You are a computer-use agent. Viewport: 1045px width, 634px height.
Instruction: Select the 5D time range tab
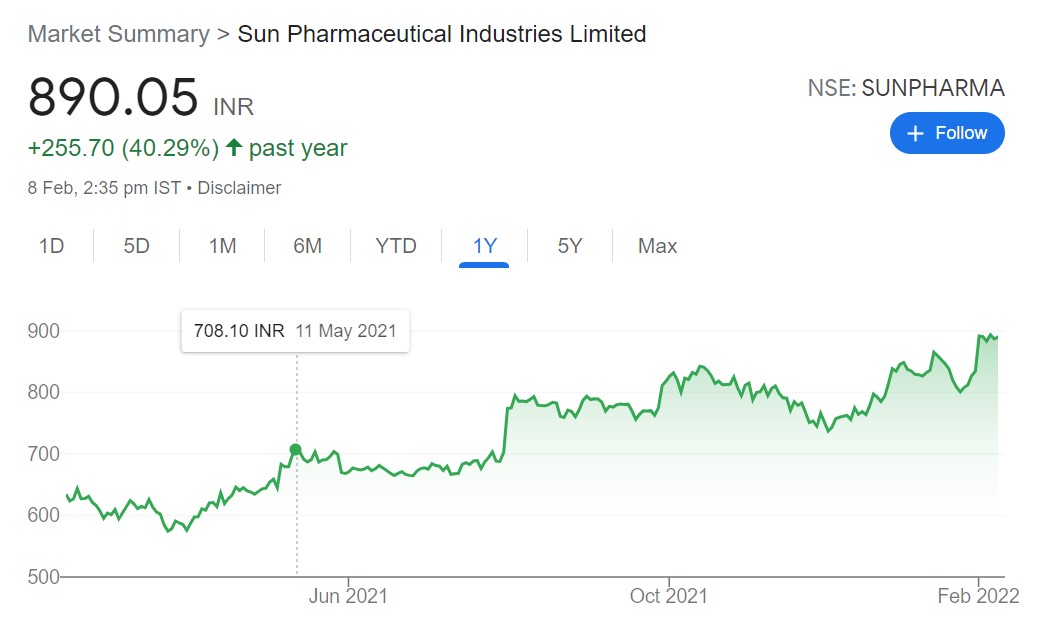pos(136,246)
